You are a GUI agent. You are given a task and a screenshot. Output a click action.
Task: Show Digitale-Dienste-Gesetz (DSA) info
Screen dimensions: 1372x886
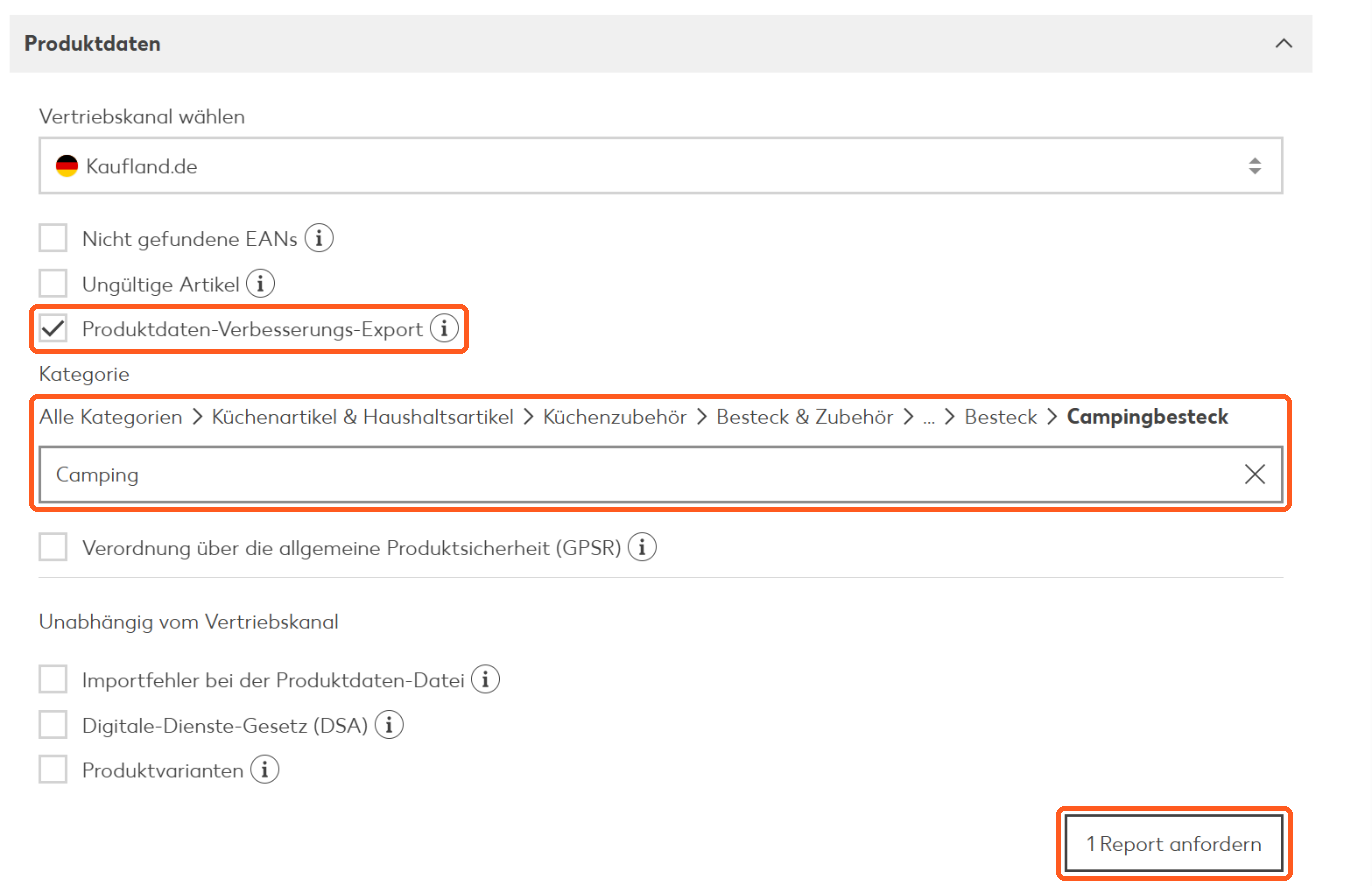(389, 725)
